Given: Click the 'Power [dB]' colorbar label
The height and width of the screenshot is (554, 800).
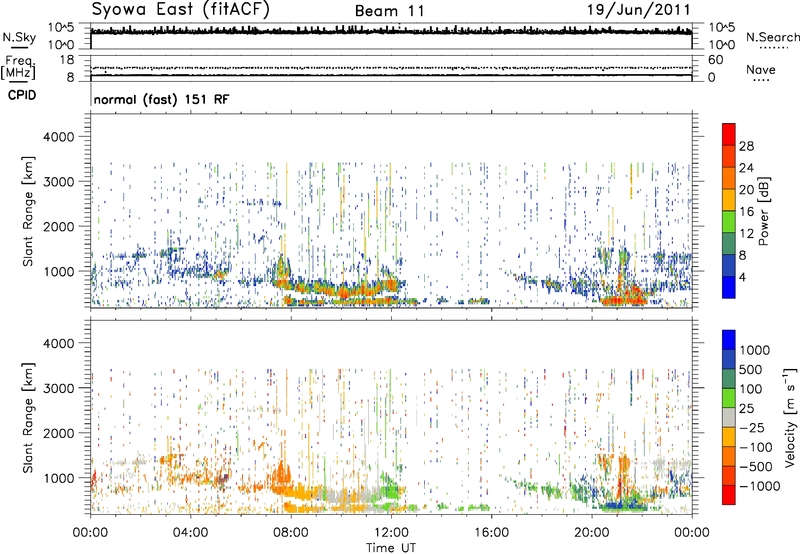Looking at the screenshot, I should (763, 211).
